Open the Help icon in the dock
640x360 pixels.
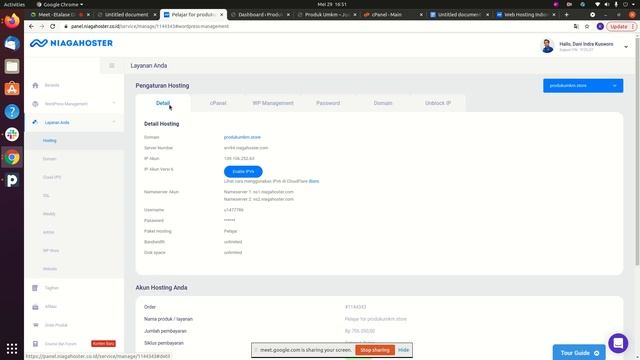[12, 111]
